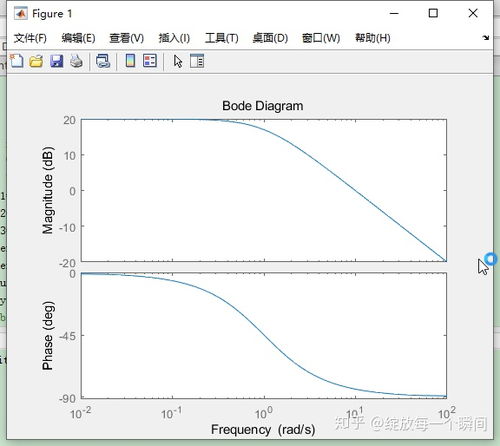Image resolution: width=500 pixels, height=446 pixels.
Task: Save the figure using the floppy disk icon
Action: click(57, 61)
